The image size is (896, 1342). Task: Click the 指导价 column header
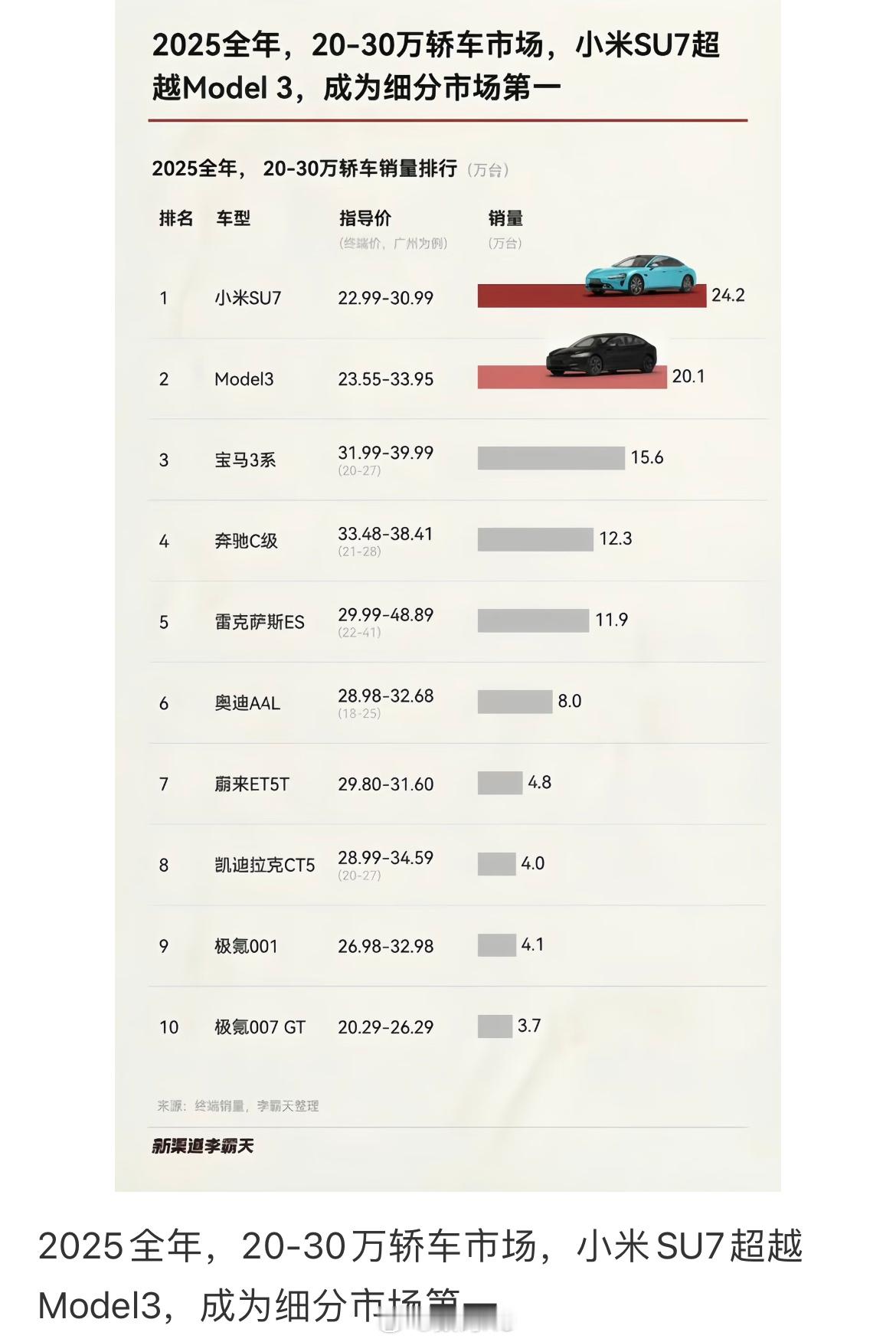(365, 218)
